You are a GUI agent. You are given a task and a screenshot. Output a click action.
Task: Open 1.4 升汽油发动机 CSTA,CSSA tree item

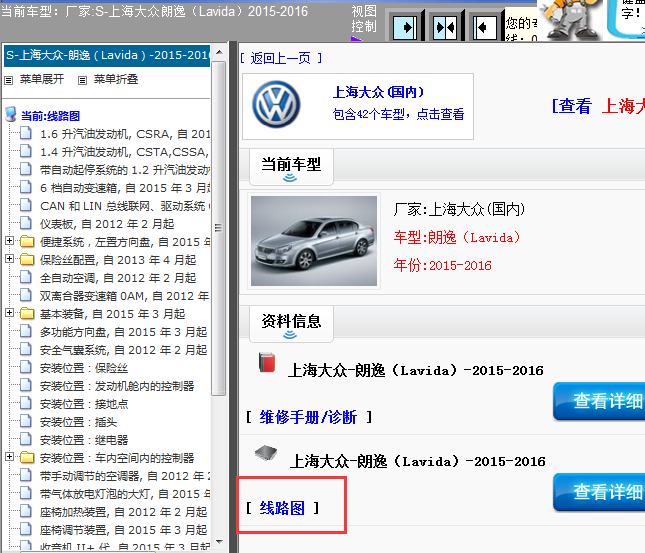tap(125, 152)
